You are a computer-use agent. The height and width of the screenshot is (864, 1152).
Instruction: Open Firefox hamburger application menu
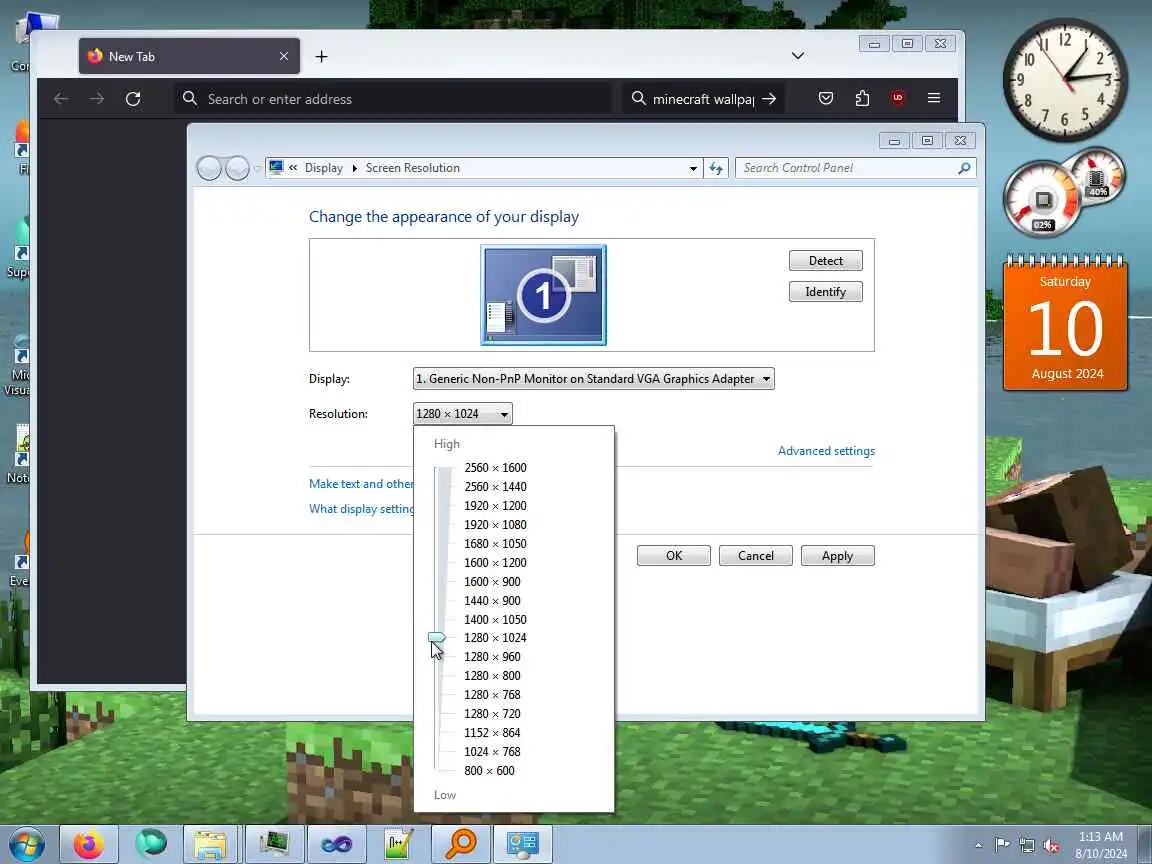coord(934,98)
